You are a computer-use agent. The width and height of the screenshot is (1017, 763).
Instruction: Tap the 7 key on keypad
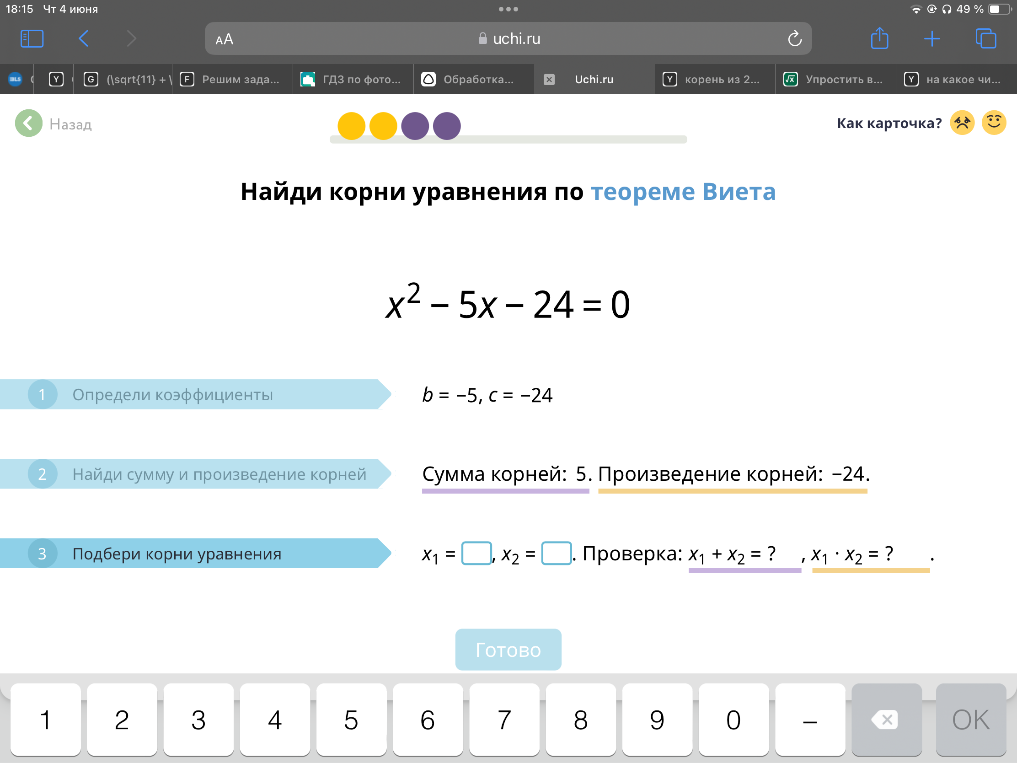[x=505, y=720]
